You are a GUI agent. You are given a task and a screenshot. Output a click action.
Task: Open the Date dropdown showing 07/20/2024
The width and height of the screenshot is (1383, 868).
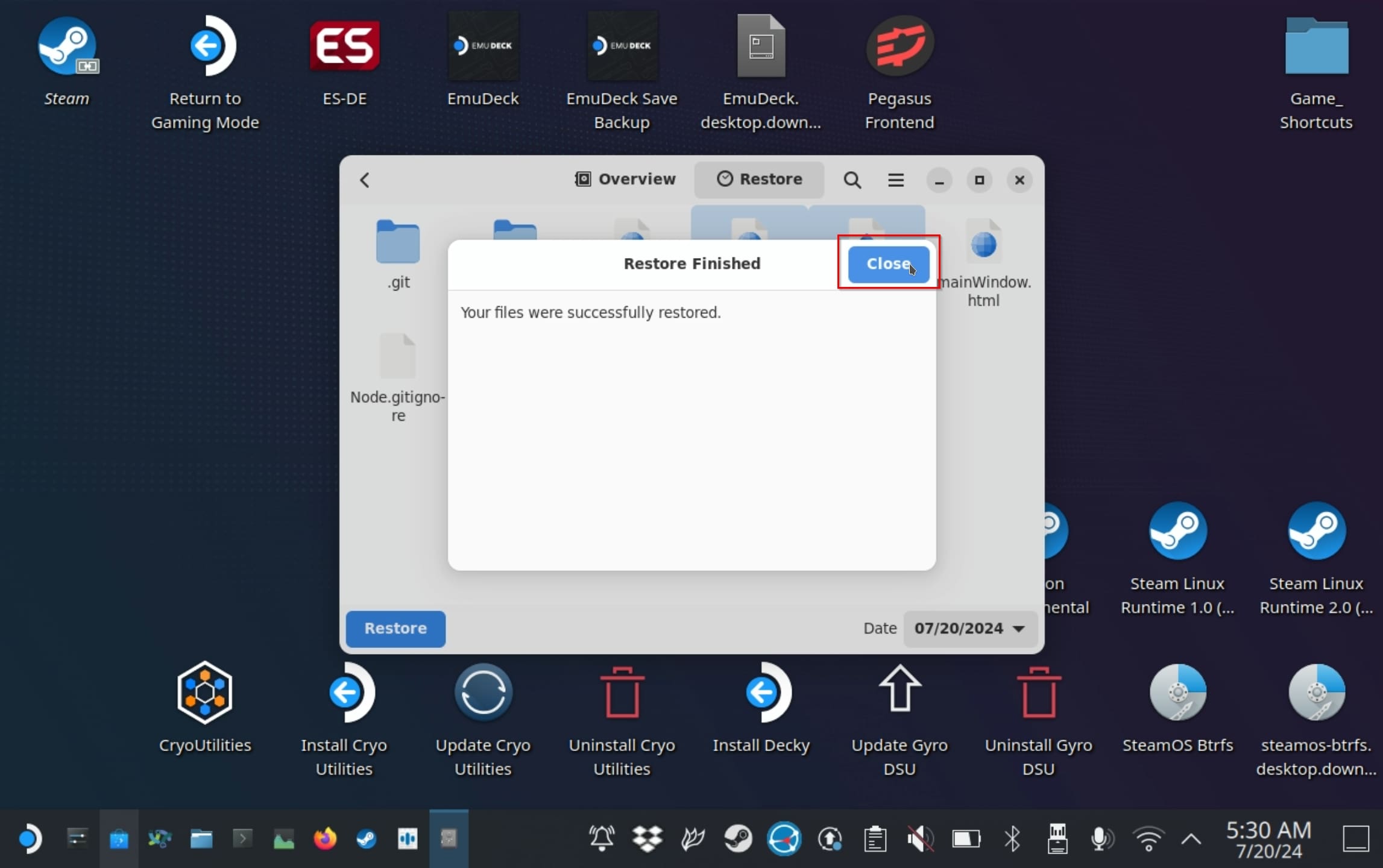click(969, 628)
